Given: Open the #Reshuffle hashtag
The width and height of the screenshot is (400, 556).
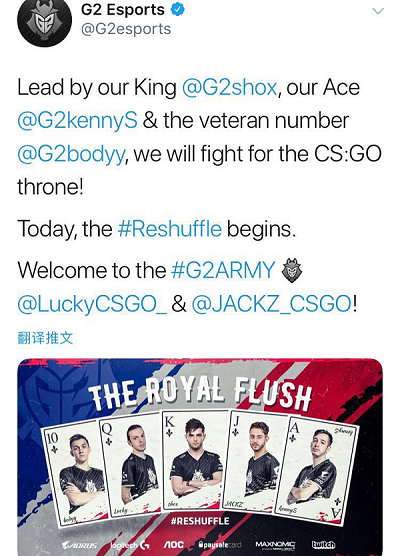Looking at the screenshot, I should [170, 229].
